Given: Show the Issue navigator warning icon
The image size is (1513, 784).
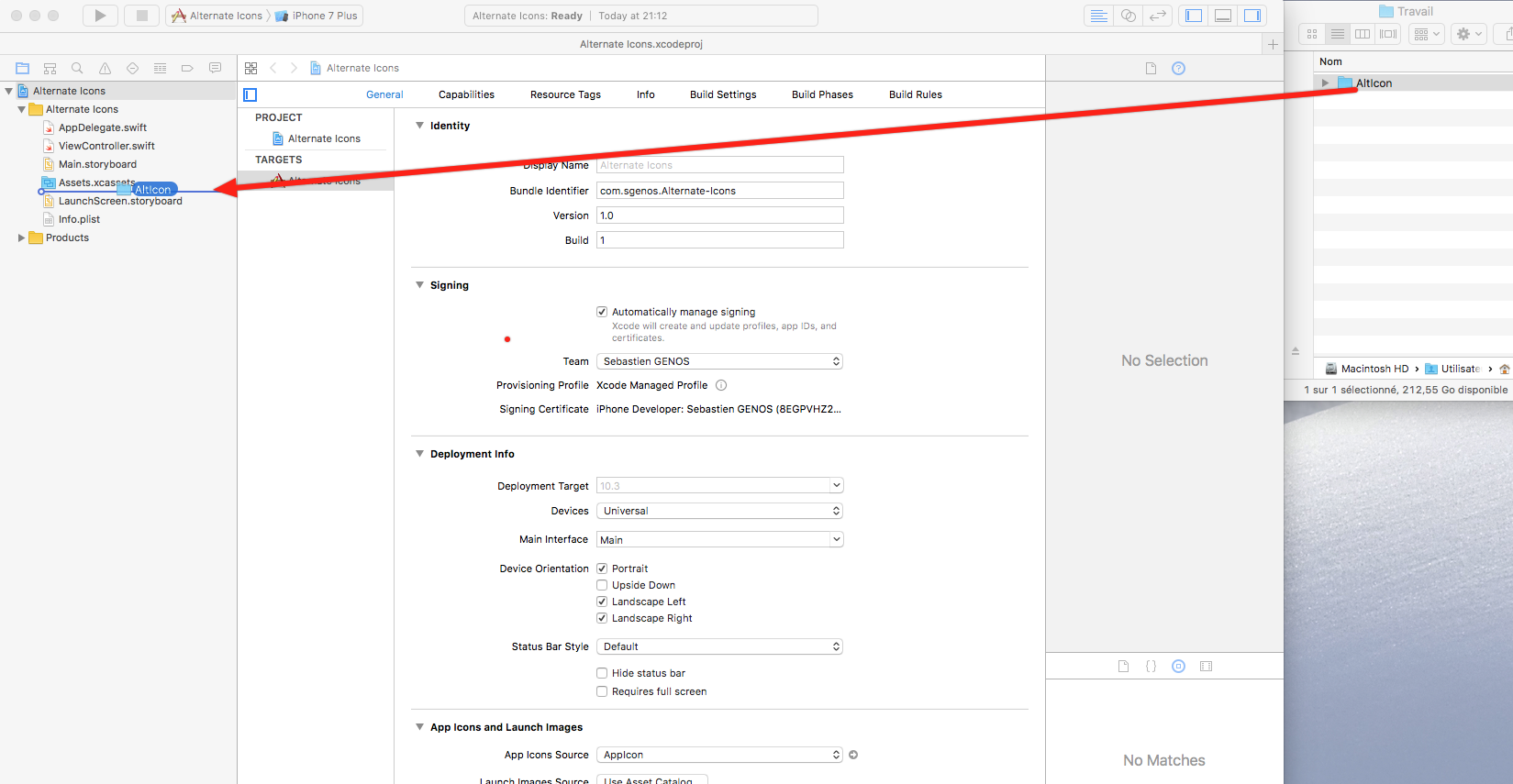Looking at the screenshot, I should pyautogui.click(x=105, y=68).
